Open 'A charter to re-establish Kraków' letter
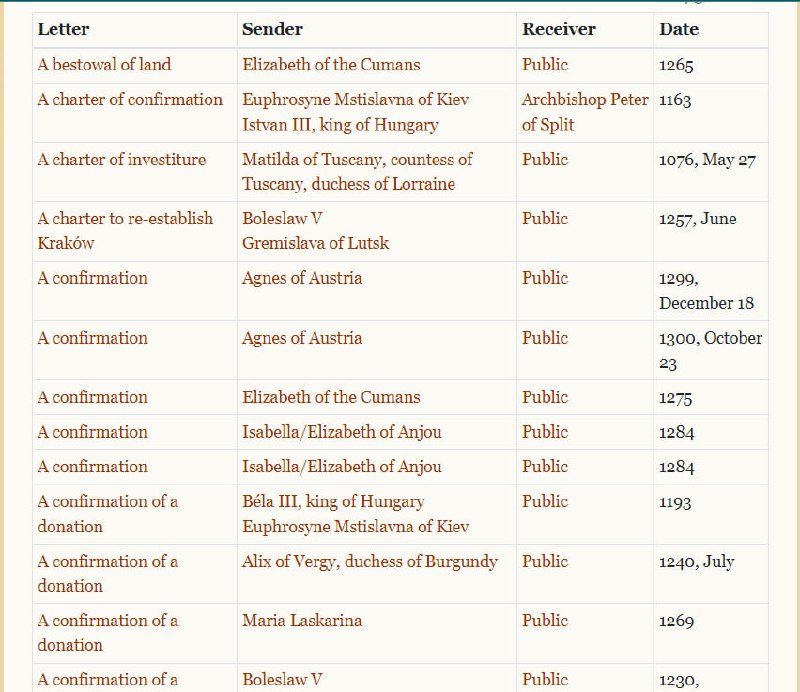800x692 pixels. [x=125, y=219]
